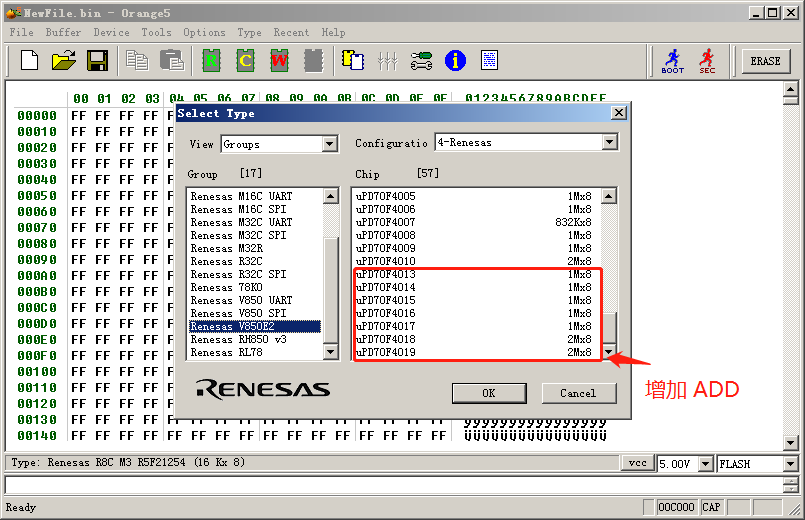Select chip uPD70F4015 in the list
Viewport: 805px width, 520px height.
(x=386, y=301)
